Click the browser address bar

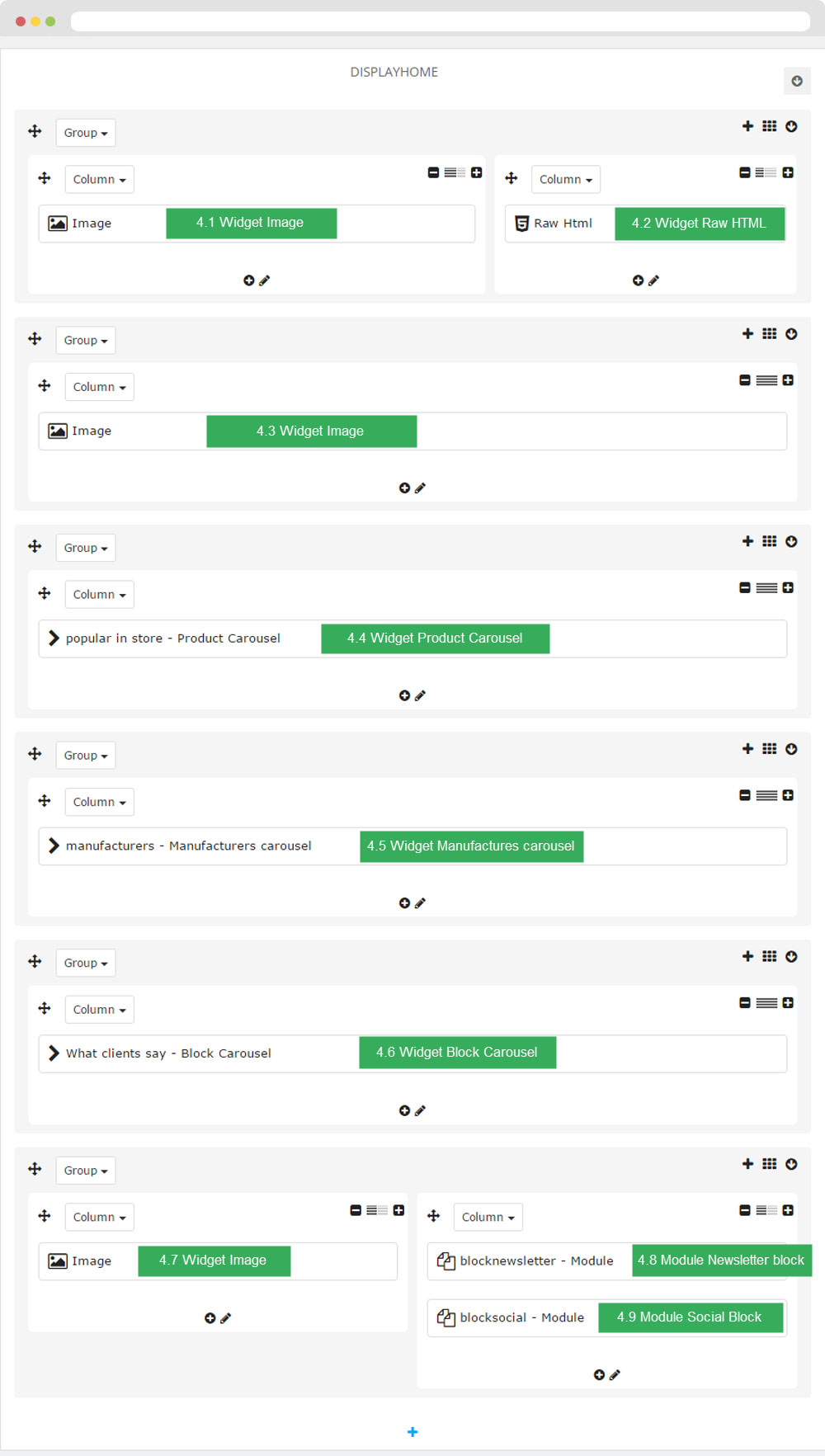coord(441,21)
